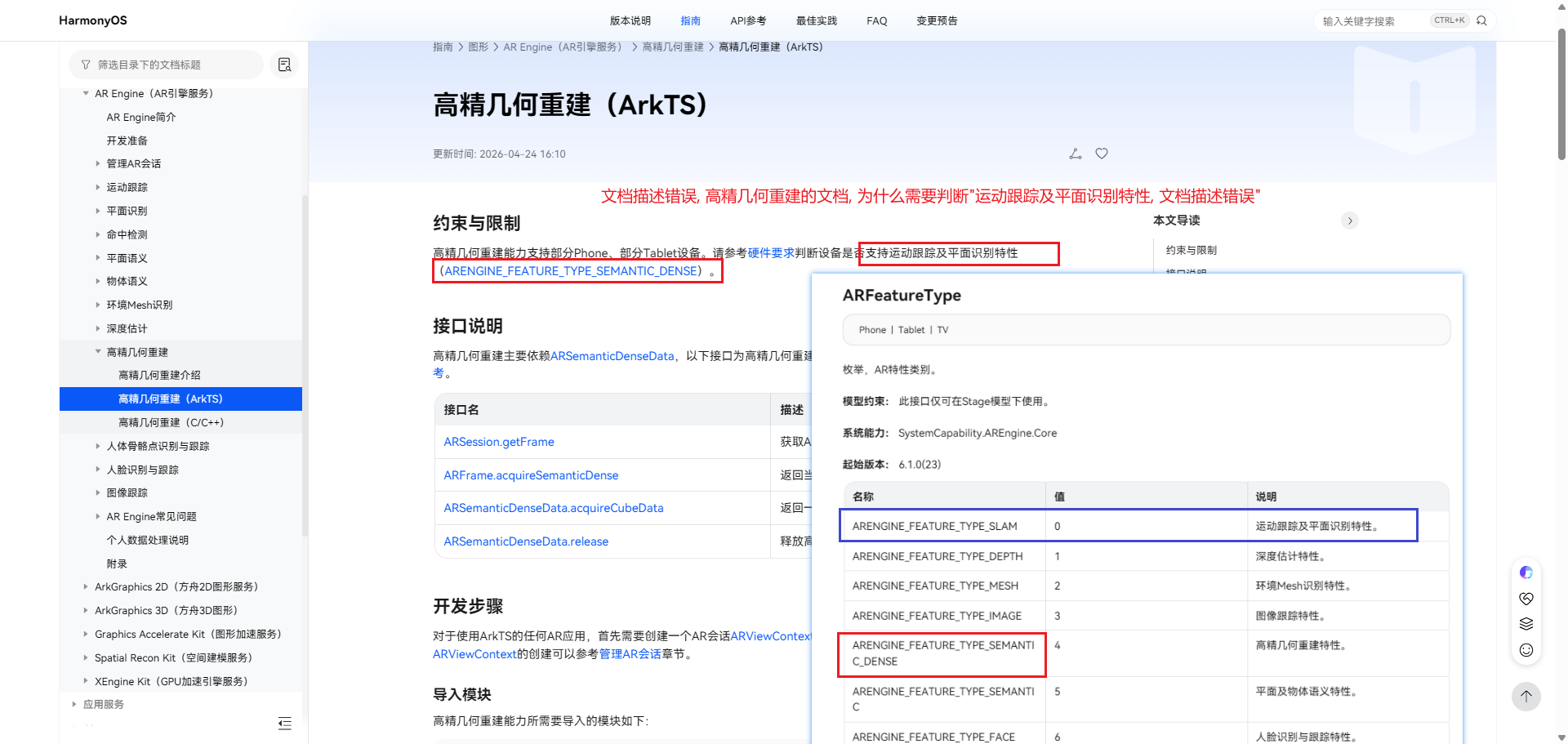Expand the 人脸识别与跟踪 tree node

[x=98, y=470]
